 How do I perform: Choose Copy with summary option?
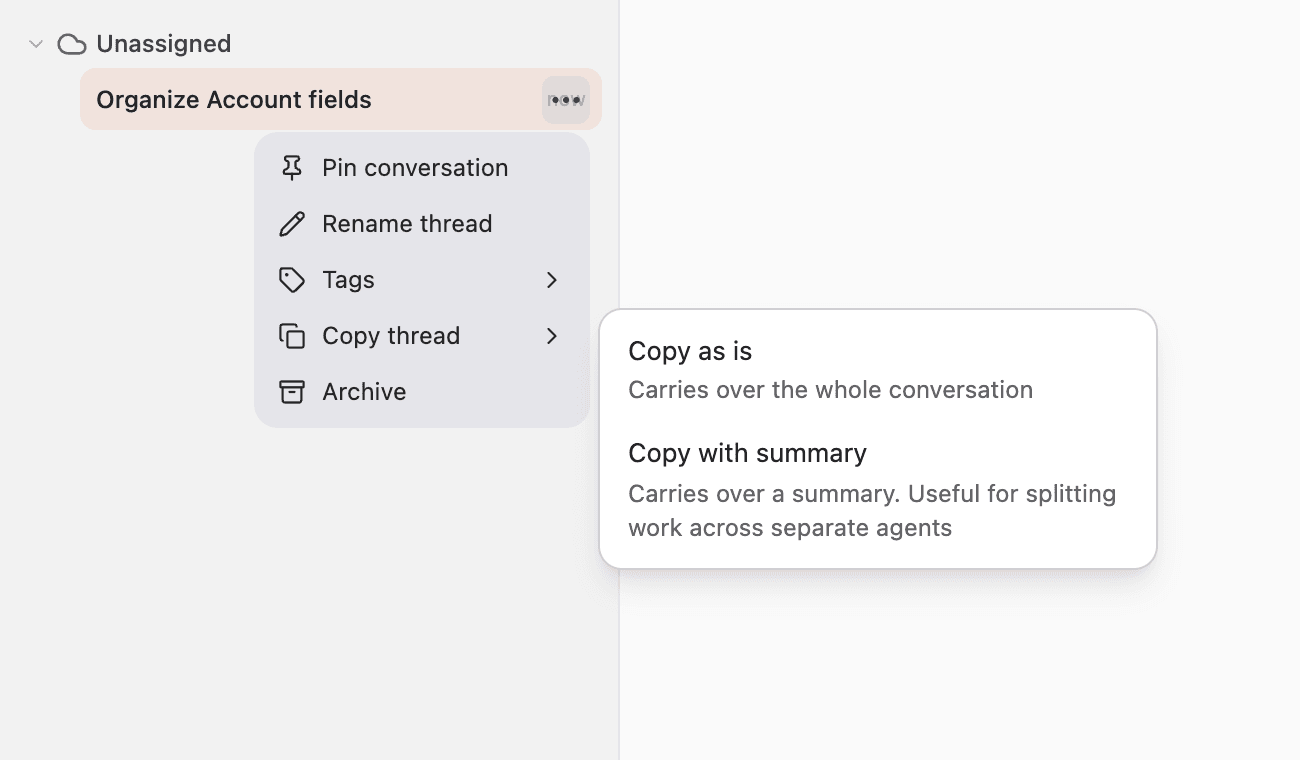pos(877,490)
